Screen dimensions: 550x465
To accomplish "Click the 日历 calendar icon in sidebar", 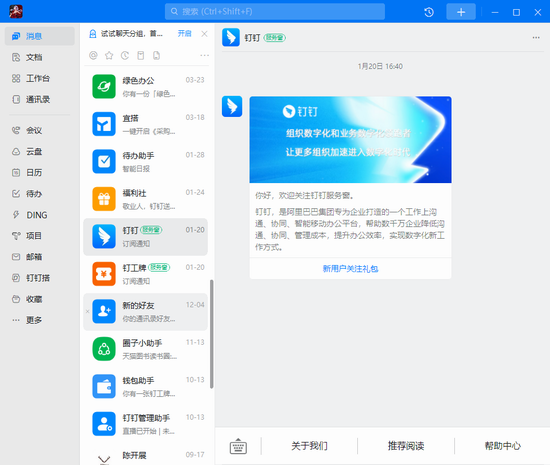I will 16,173.
